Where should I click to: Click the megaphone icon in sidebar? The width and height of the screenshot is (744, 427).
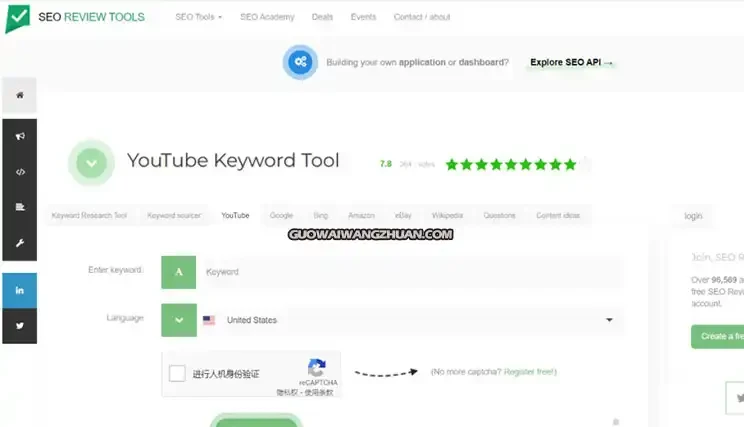(x=19, y=136)
